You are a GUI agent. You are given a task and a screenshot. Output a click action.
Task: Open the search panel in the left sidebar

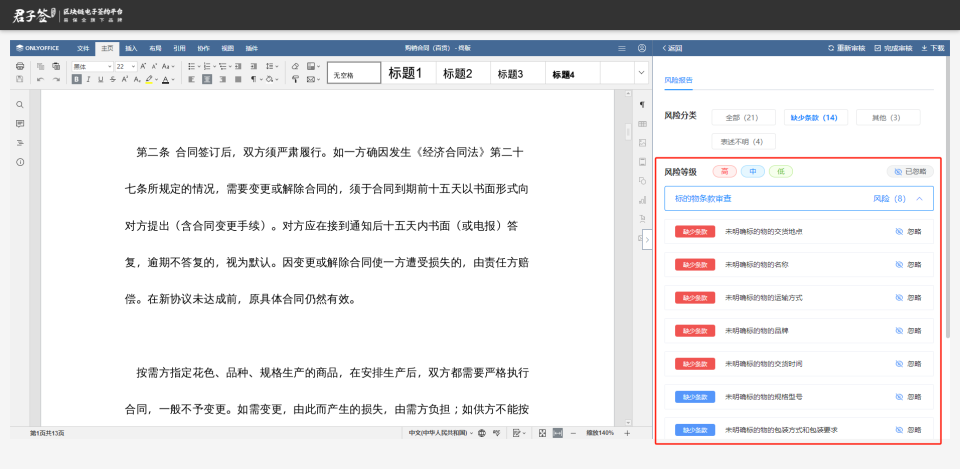tap(20, 104)
